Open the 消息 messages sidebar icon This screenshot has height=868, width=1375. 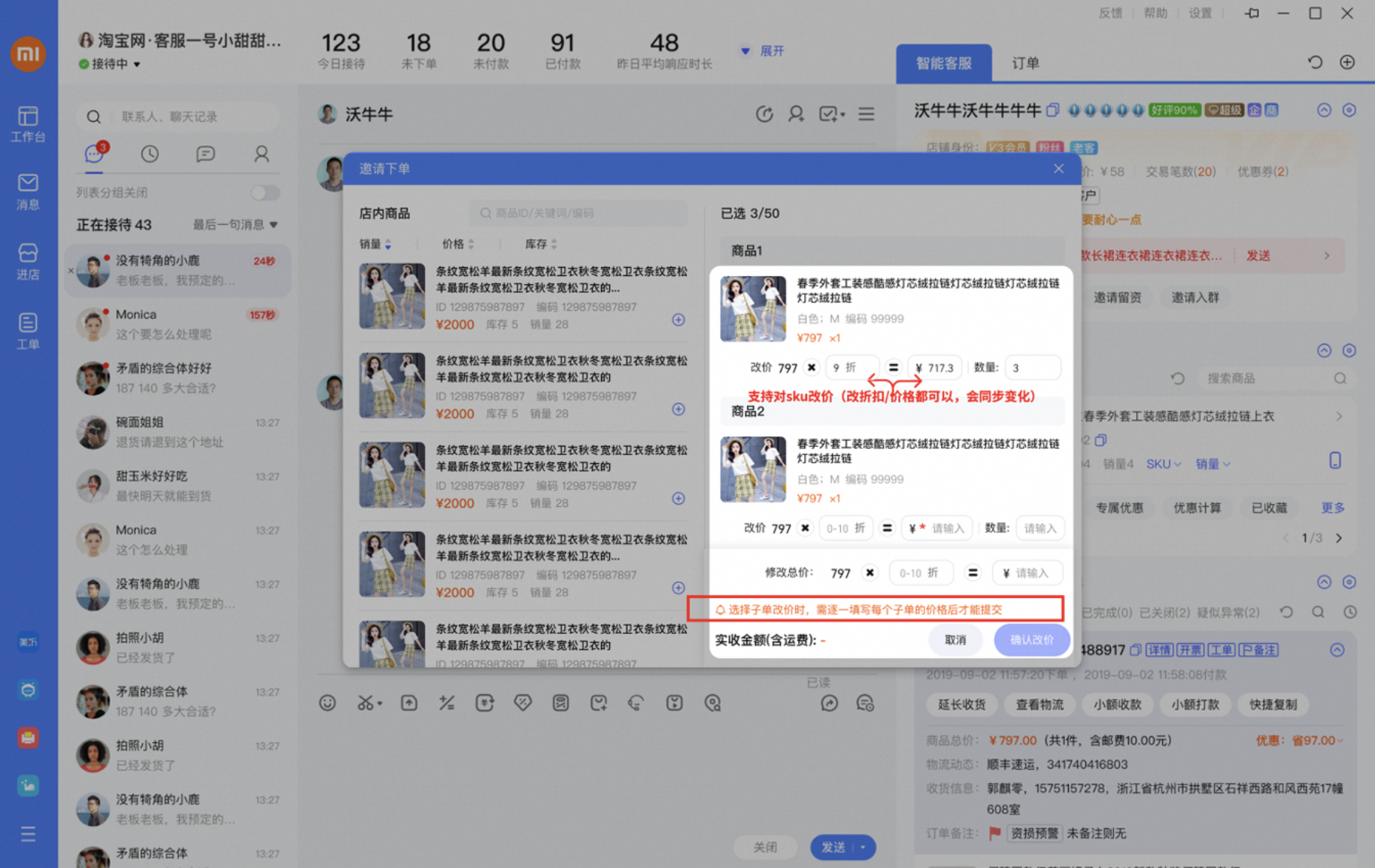click(x=28, y=192)
